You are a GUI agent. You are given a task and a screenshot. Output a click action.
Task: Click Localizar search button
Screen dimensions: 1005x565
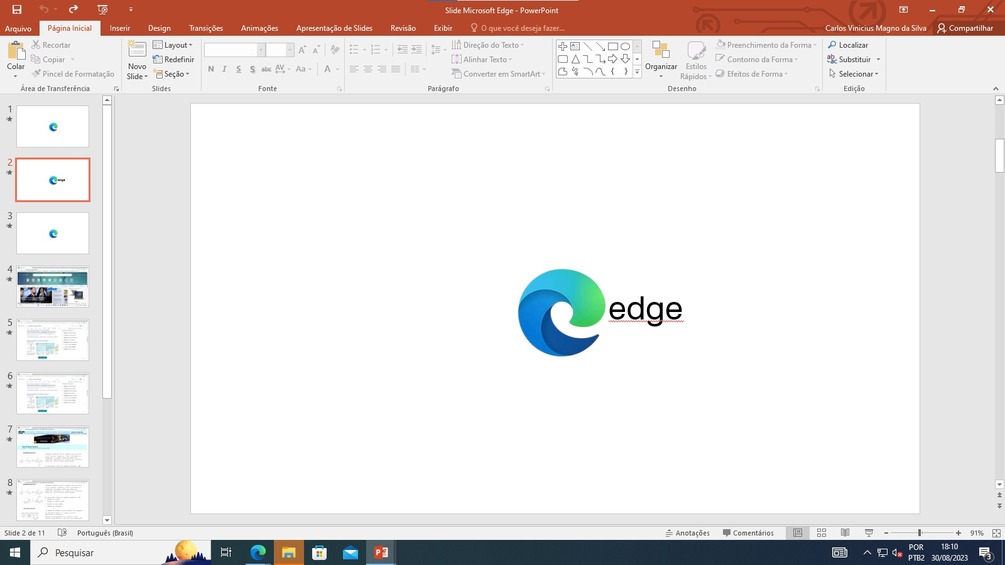[848, 45]
